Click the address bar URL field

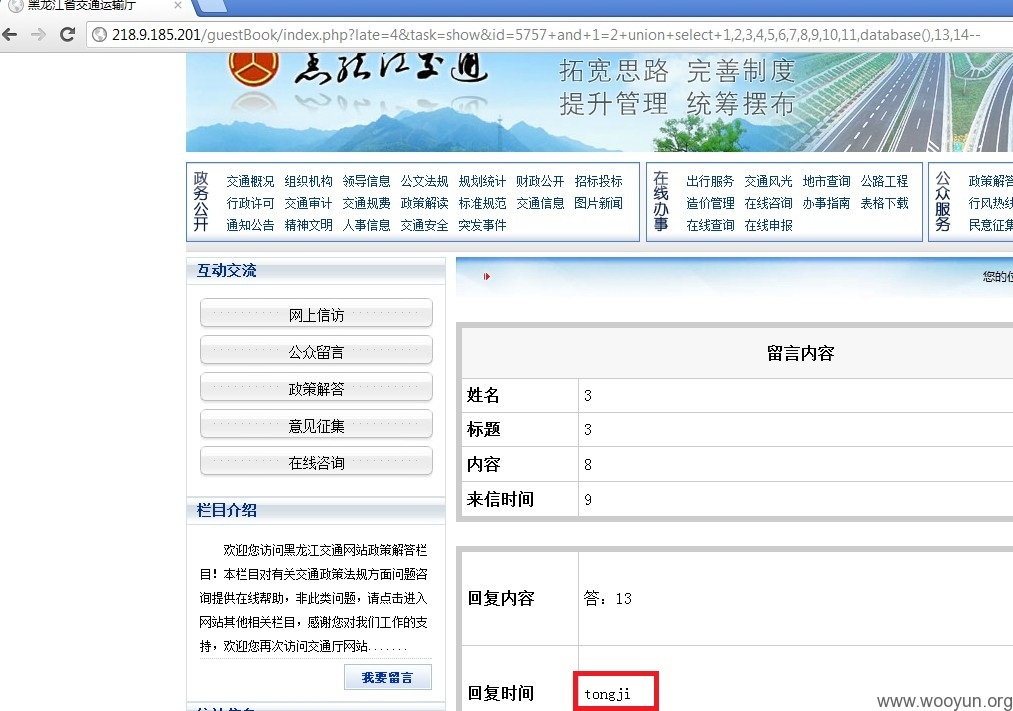(x=546, y=35)
